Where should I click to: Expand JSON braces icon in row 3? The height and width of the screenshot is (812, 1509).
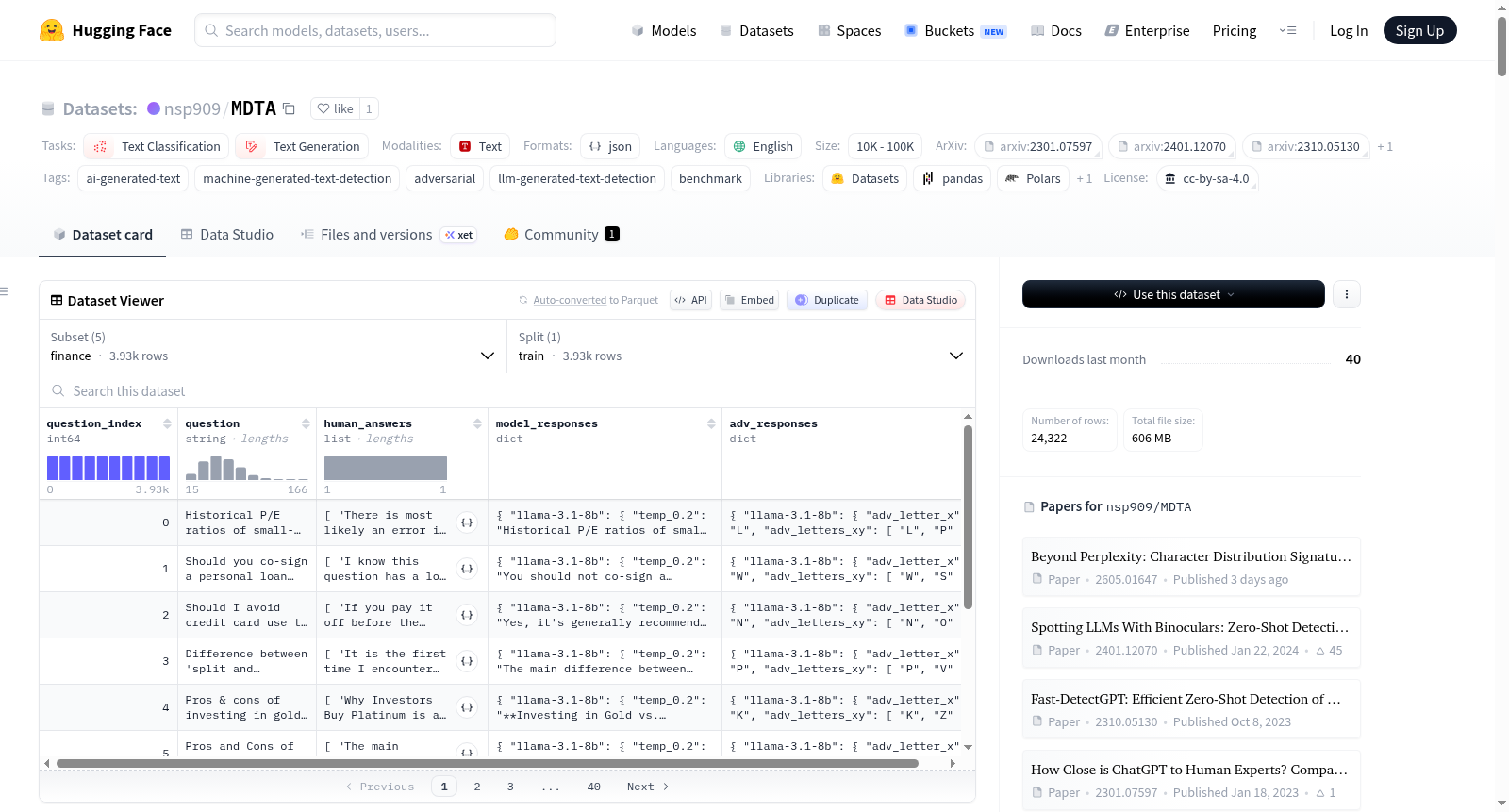point(467,661)
